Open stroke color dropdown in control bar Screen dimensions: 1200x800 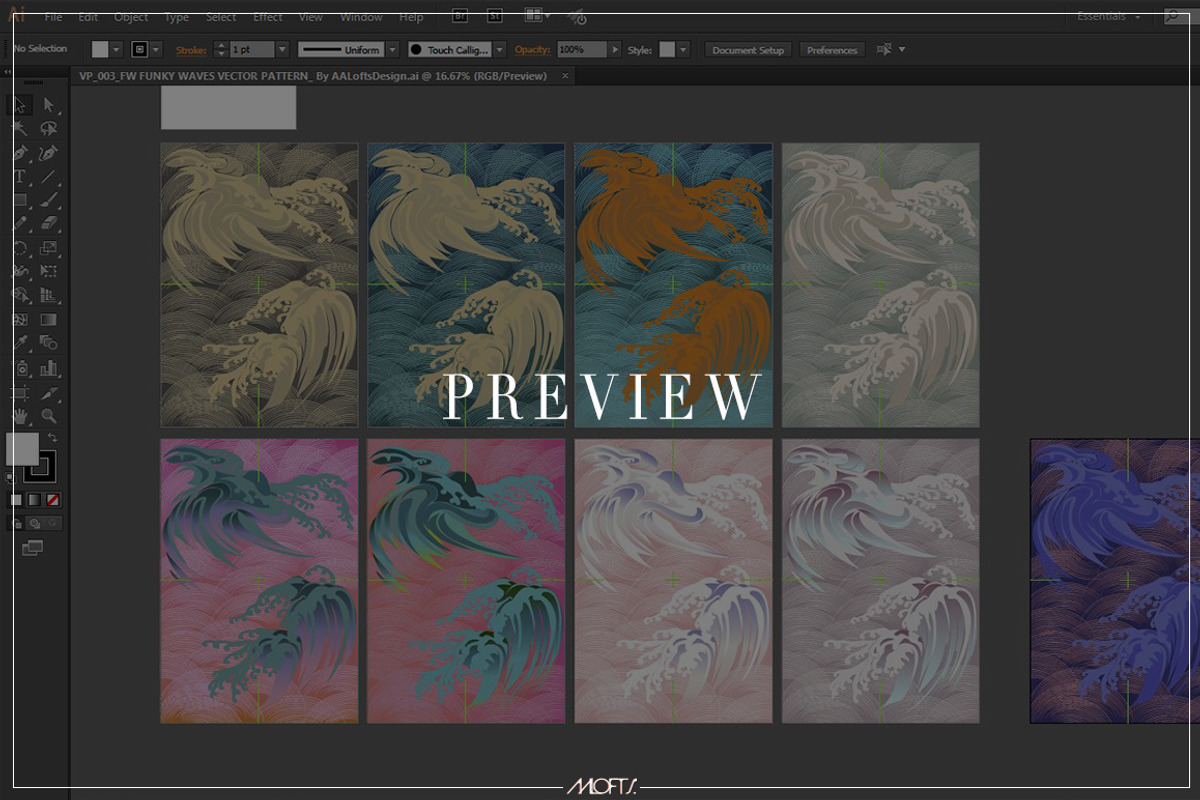157,49
